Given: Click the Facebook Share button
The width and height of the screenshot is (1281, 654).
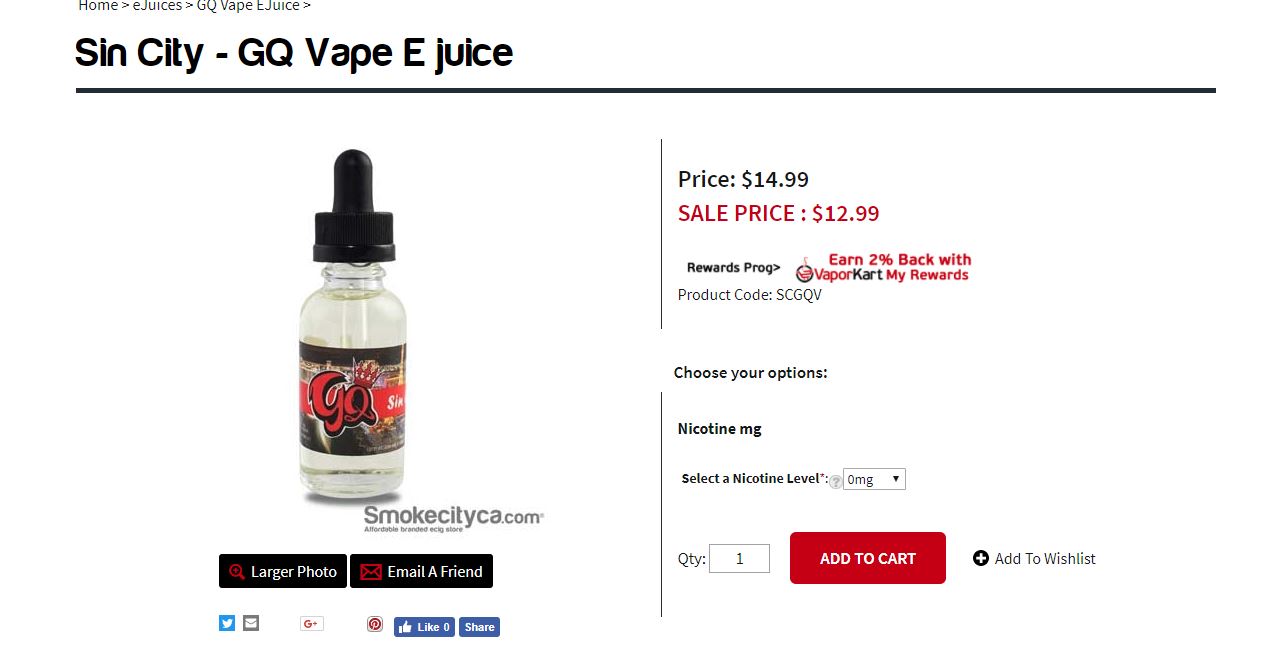Looking at the screenshot, I should [x=479, y=627].
